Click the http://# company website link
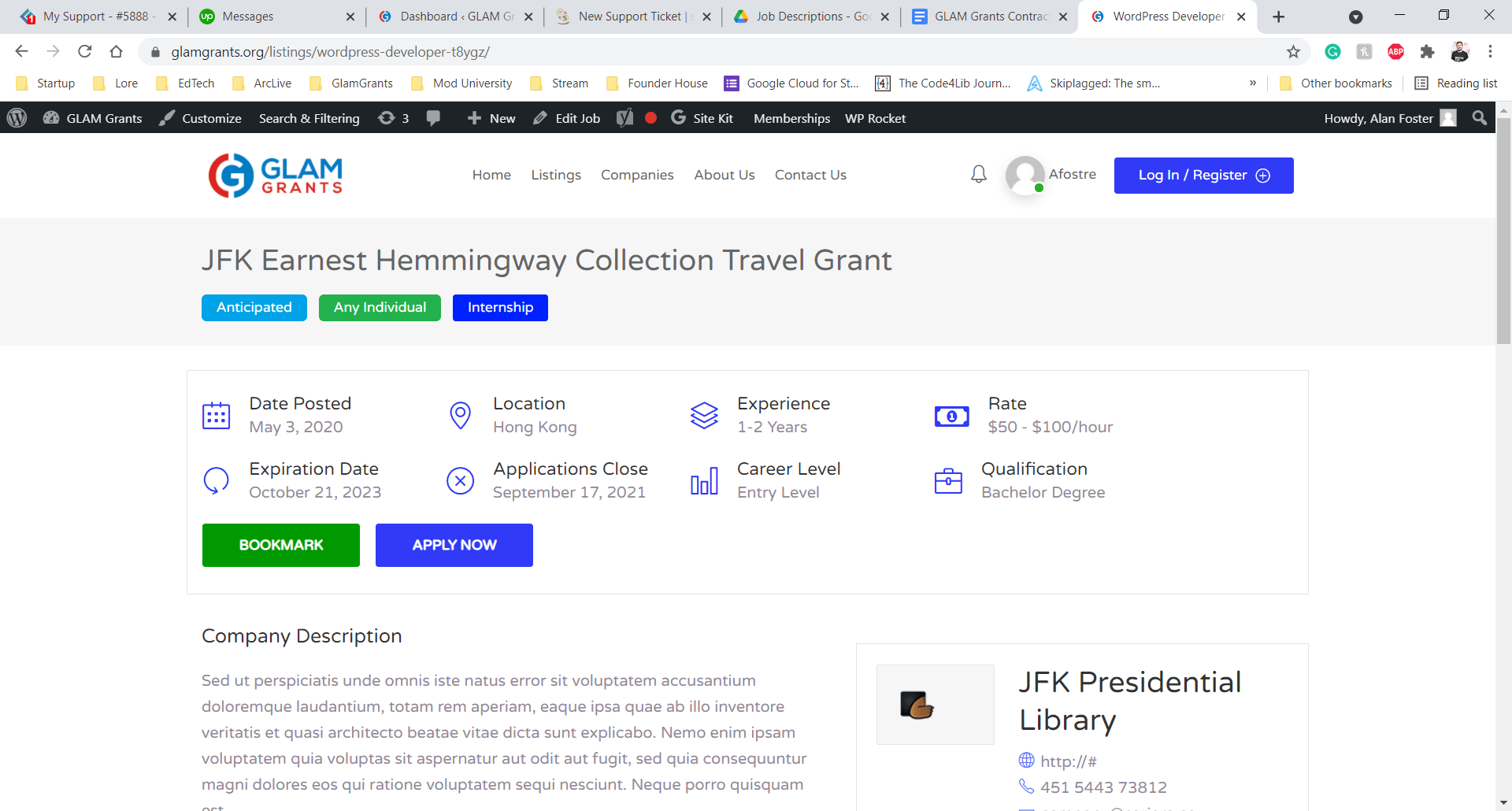This screenshot has height=811, width=1512. tap(1068, 761)
